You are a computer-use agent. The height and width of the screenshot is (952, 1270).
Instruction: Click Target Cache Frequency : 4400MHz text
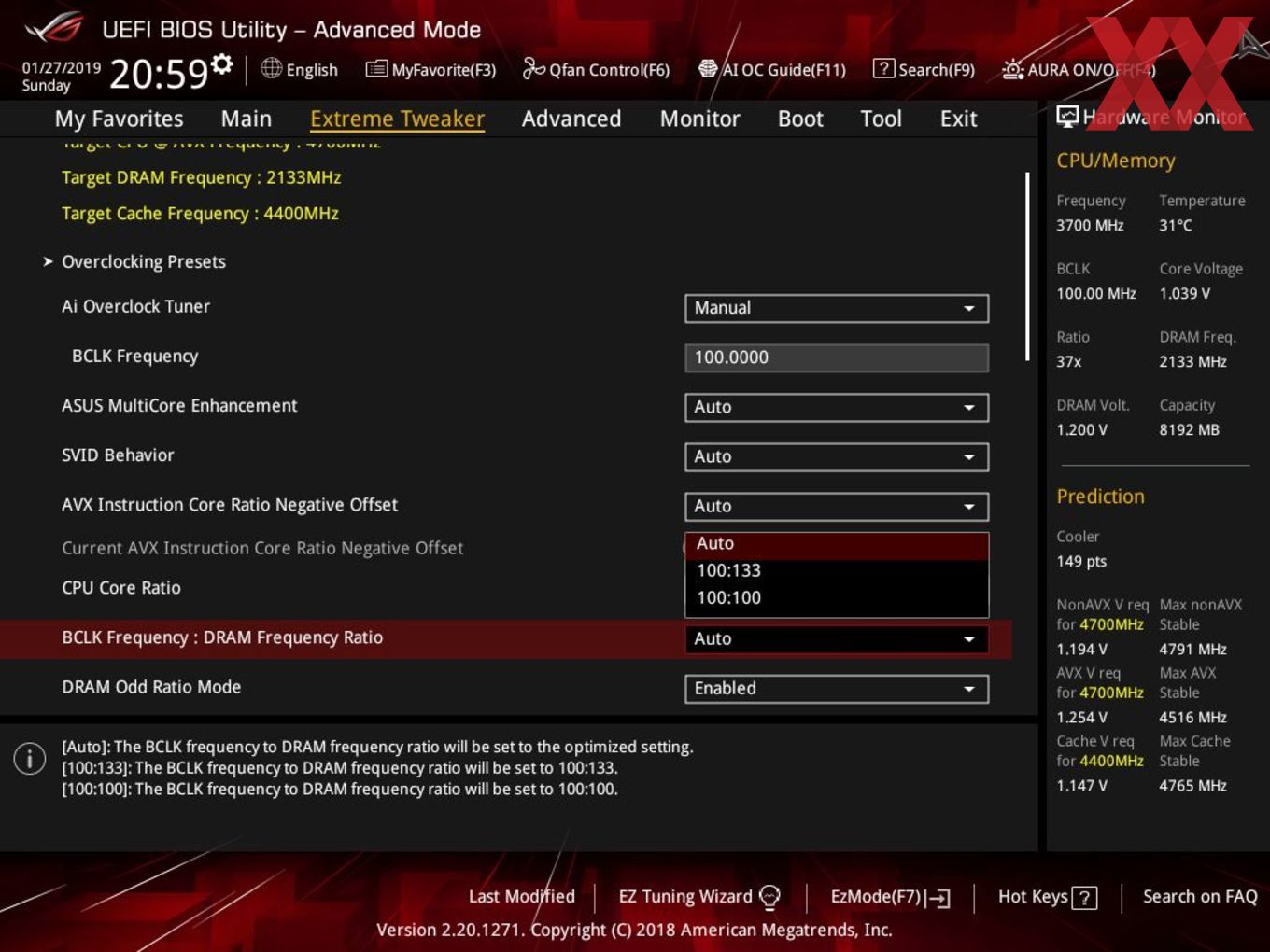click(200, 214)
